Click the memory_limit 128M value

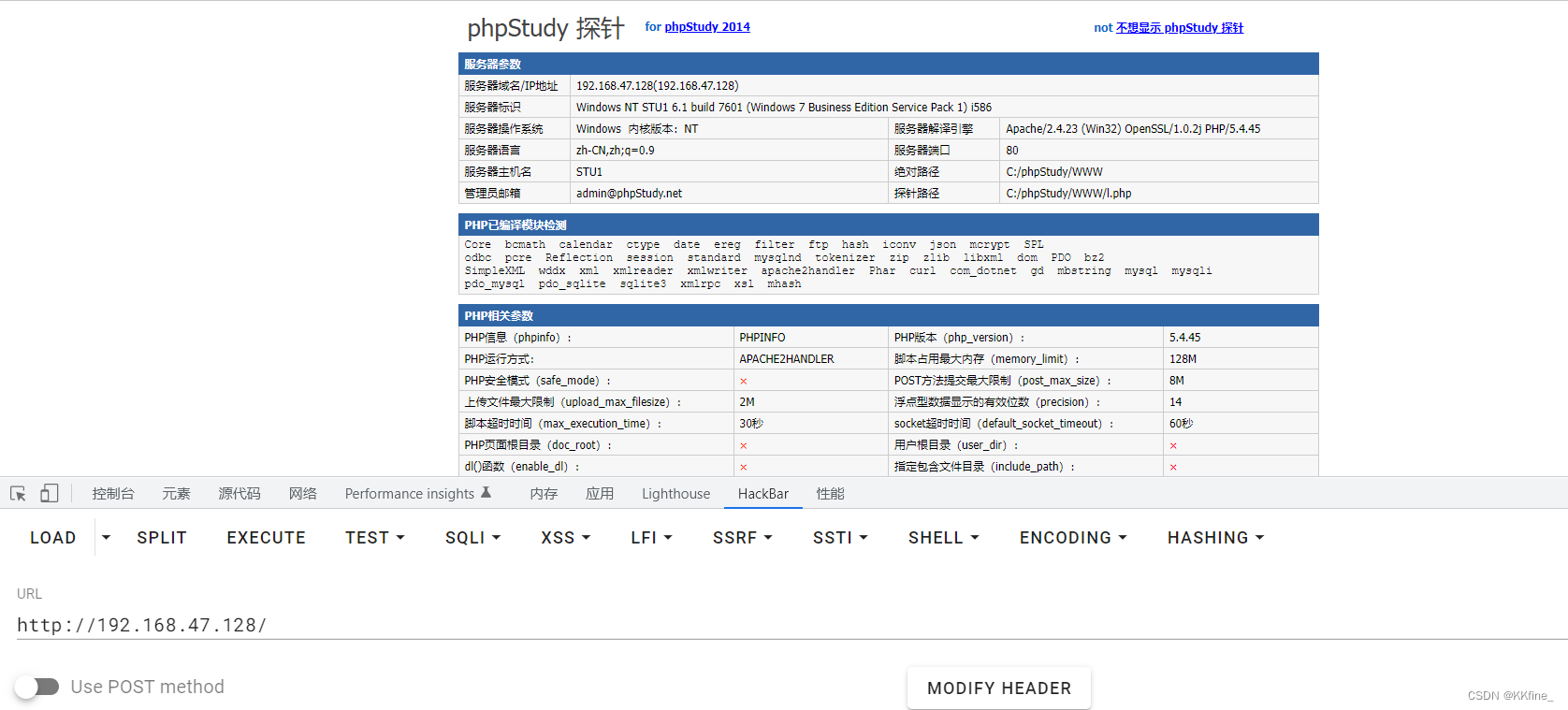coord(1183,358)
